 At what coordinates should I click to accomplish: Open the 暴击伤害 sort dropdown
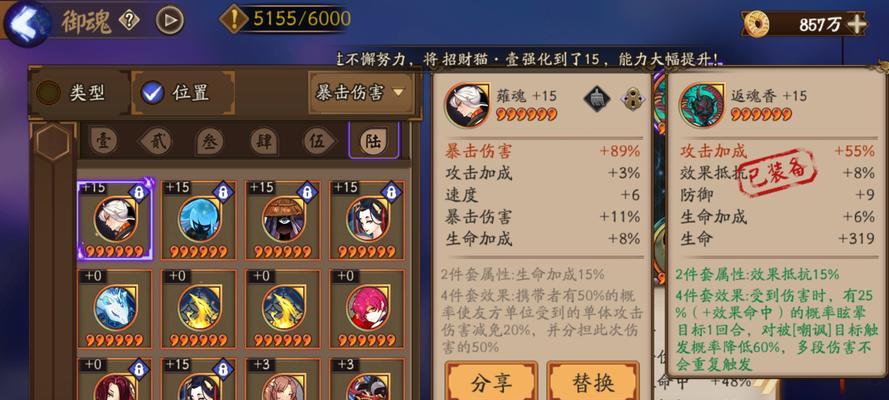tap(360, 92)
